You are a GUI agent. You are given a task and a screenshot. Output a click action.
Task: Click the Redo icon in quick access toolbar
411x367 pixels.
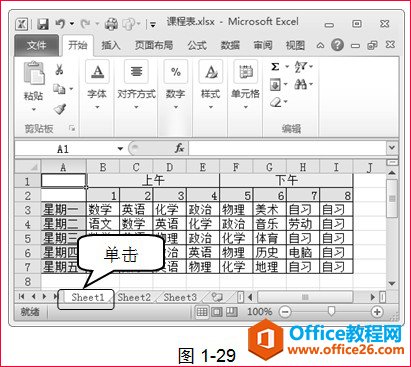pos(86,24)
